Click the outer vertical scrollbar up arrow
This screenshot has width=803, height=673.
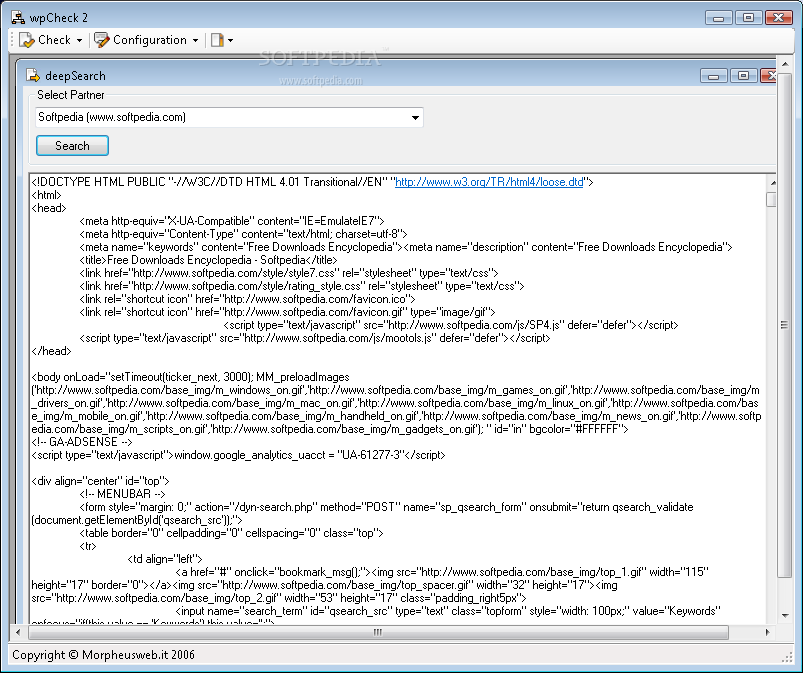tap(785, 64)
